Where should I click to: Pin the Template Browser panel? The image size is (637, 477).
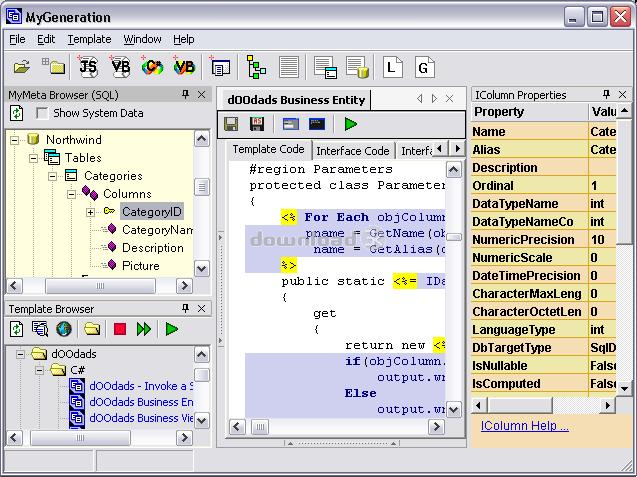tap(185, 308)
